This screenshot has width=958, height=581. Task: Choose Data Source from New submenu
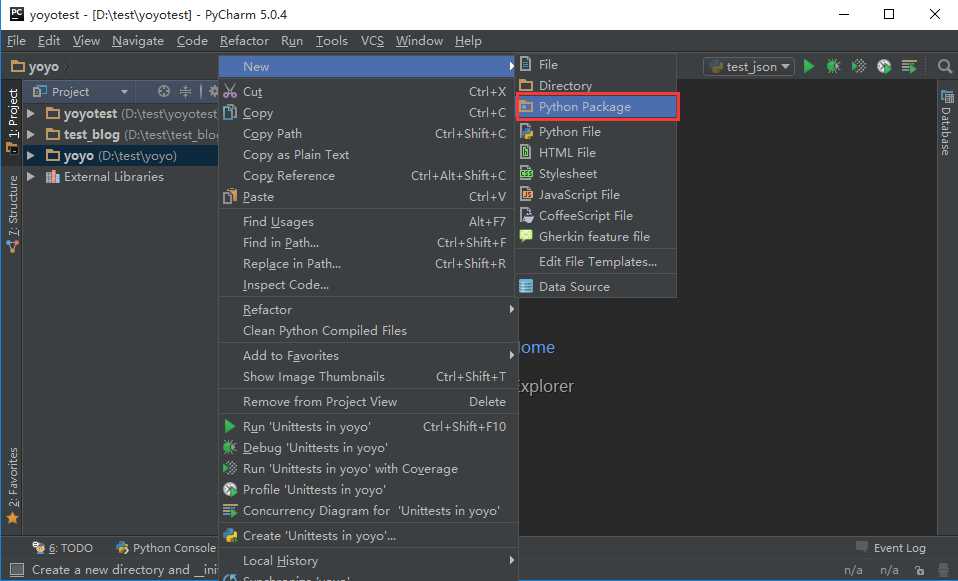(x=597, y=287)
